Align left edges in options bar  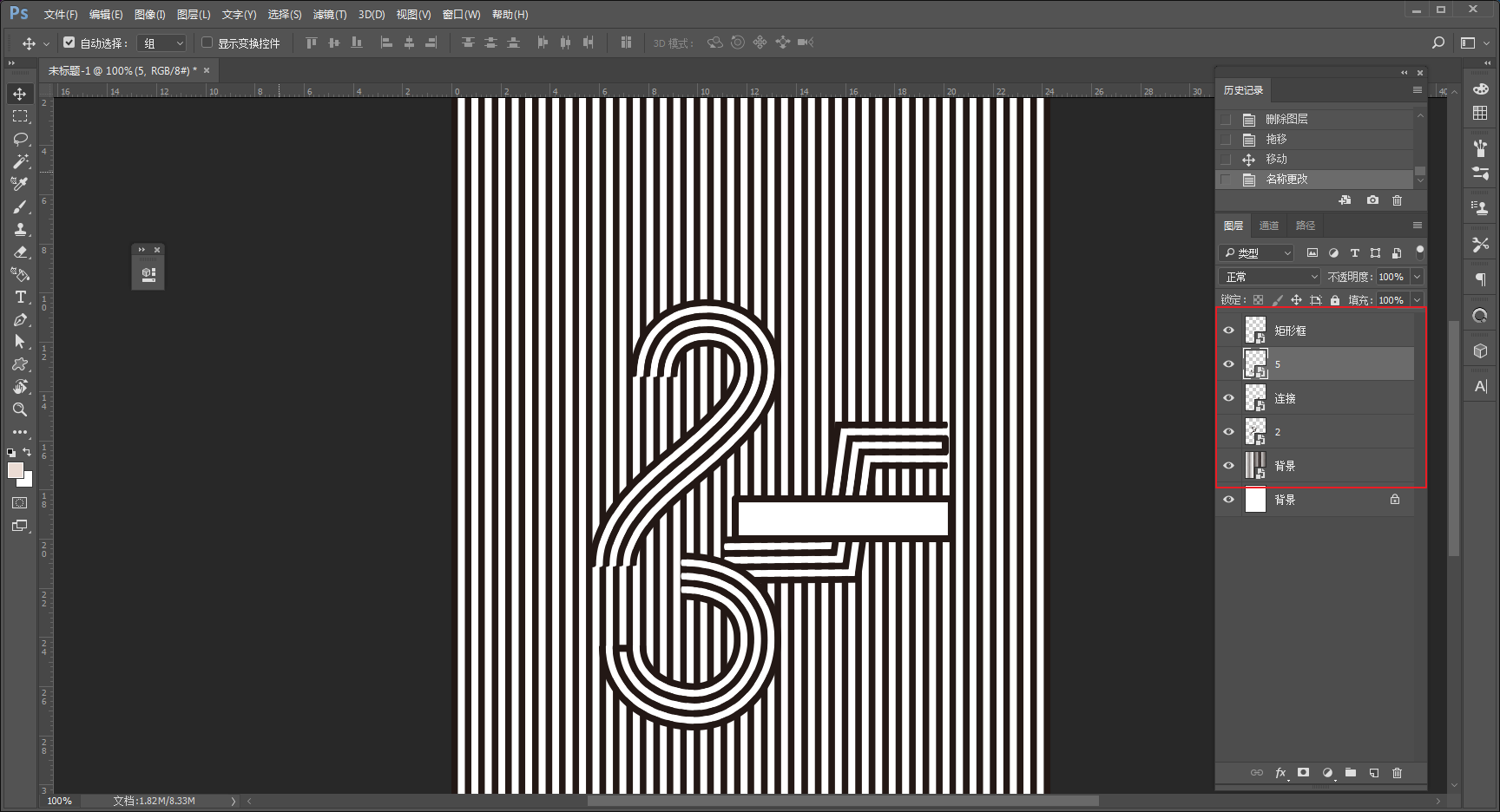386,43
